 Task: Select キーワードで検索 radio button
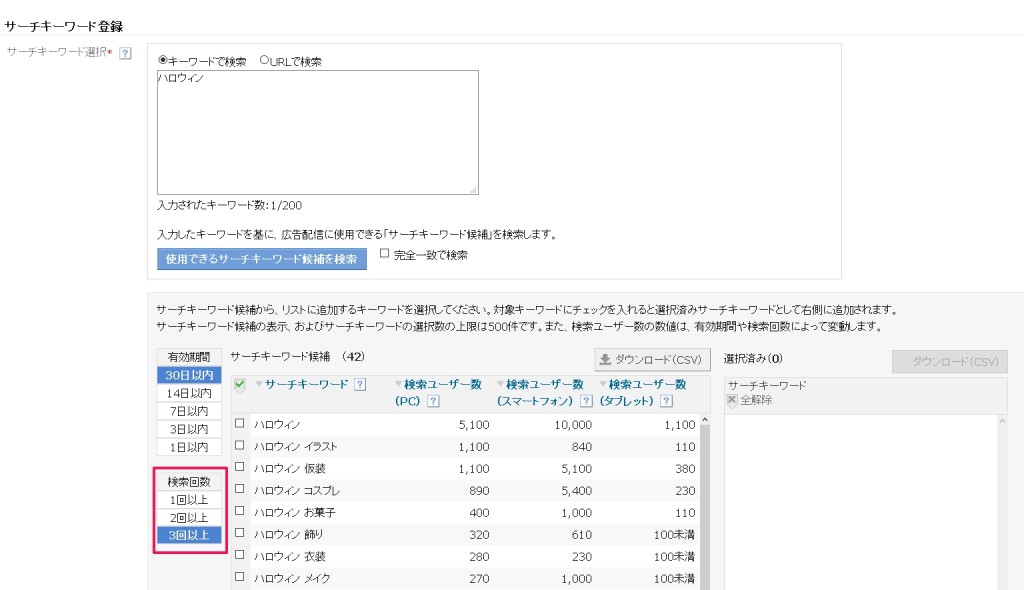tap(163, 60)
